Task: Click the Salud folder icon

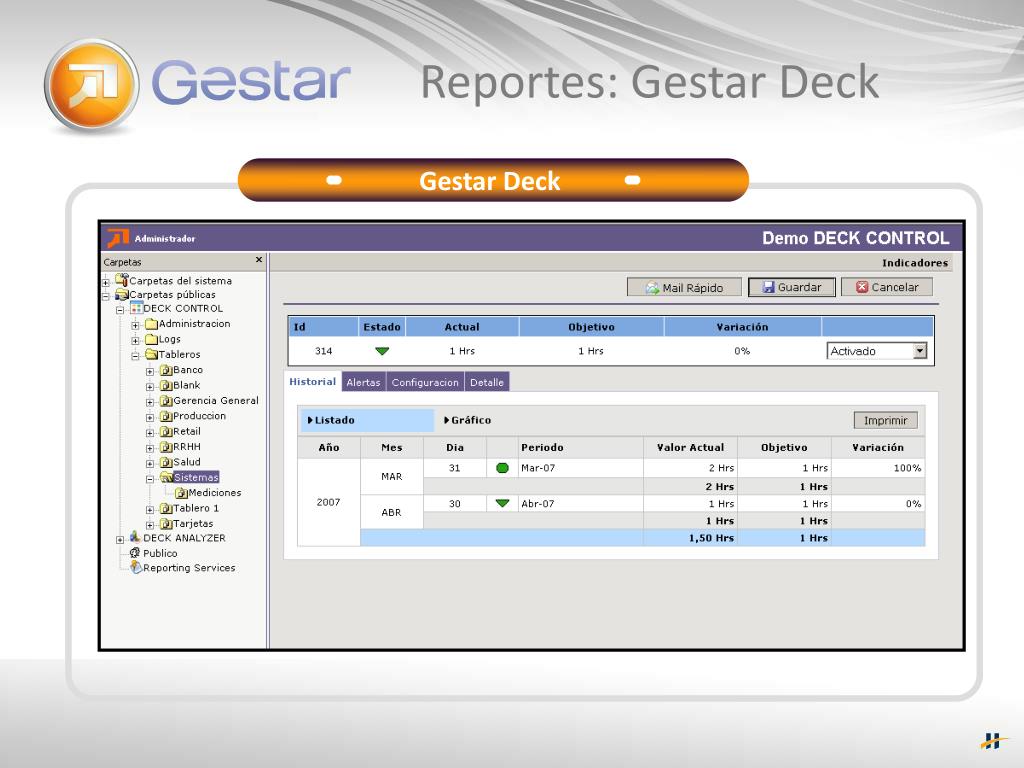Action: [x=166, y=462]
